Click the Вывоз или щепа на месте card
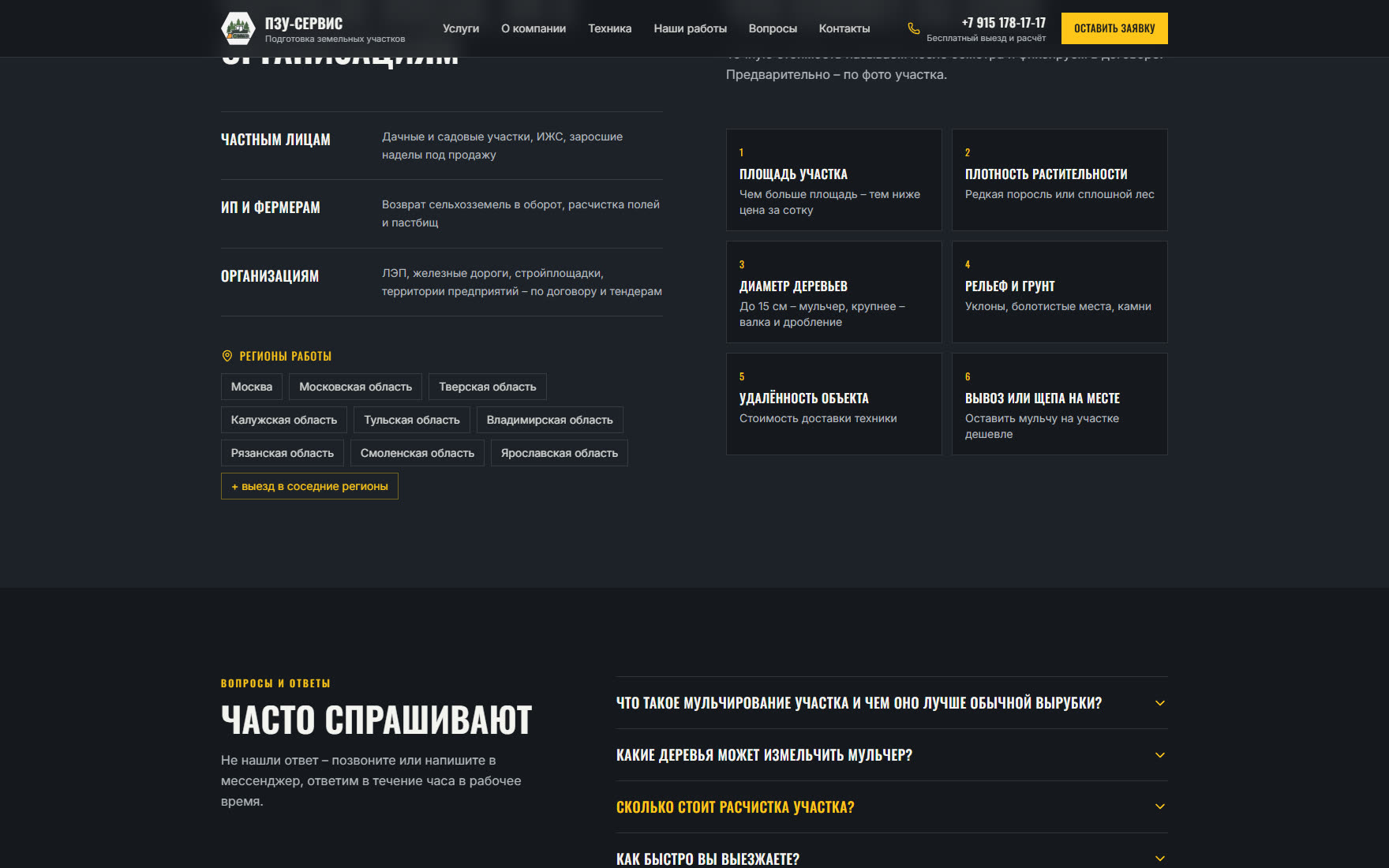This screenshot has width=1389, height=868. coord(1060,404)
